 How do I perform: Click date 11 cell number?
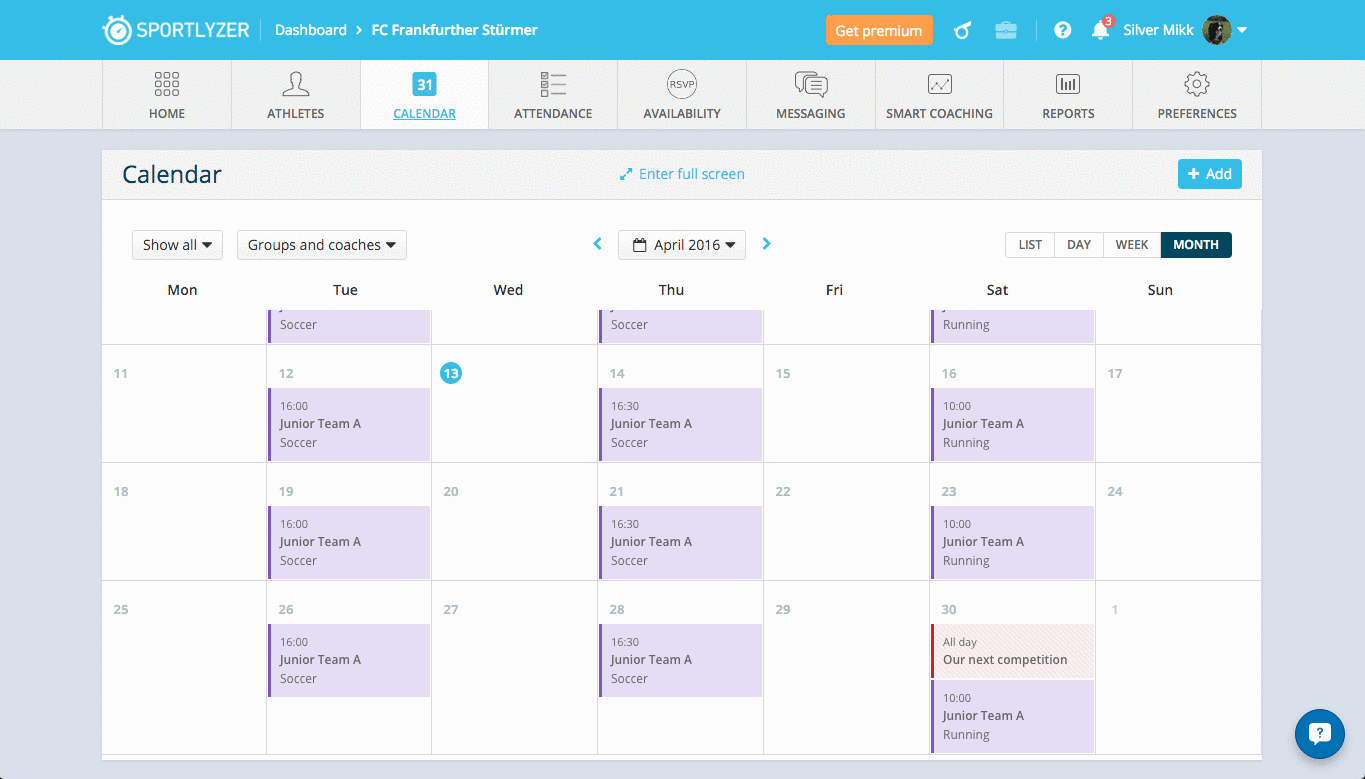point(121,373)
